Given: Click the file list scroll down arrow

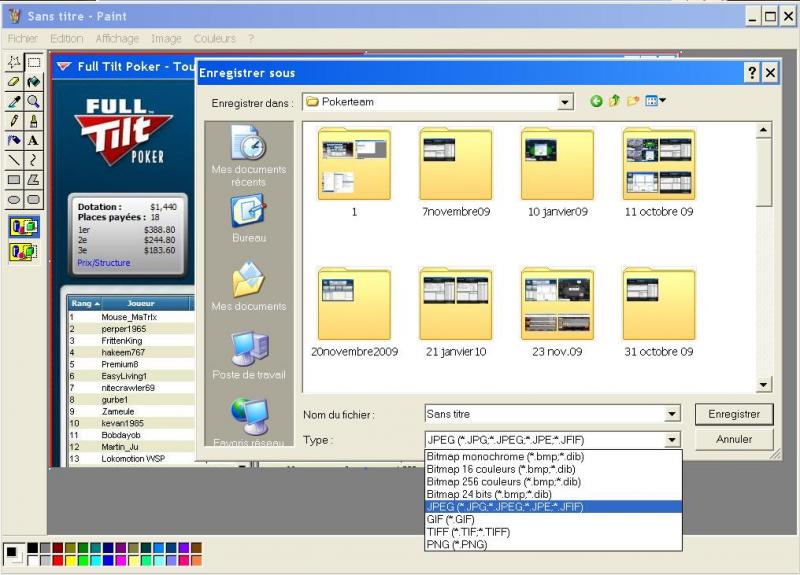Looking at the screenshot, I should [x=763, y=385].
